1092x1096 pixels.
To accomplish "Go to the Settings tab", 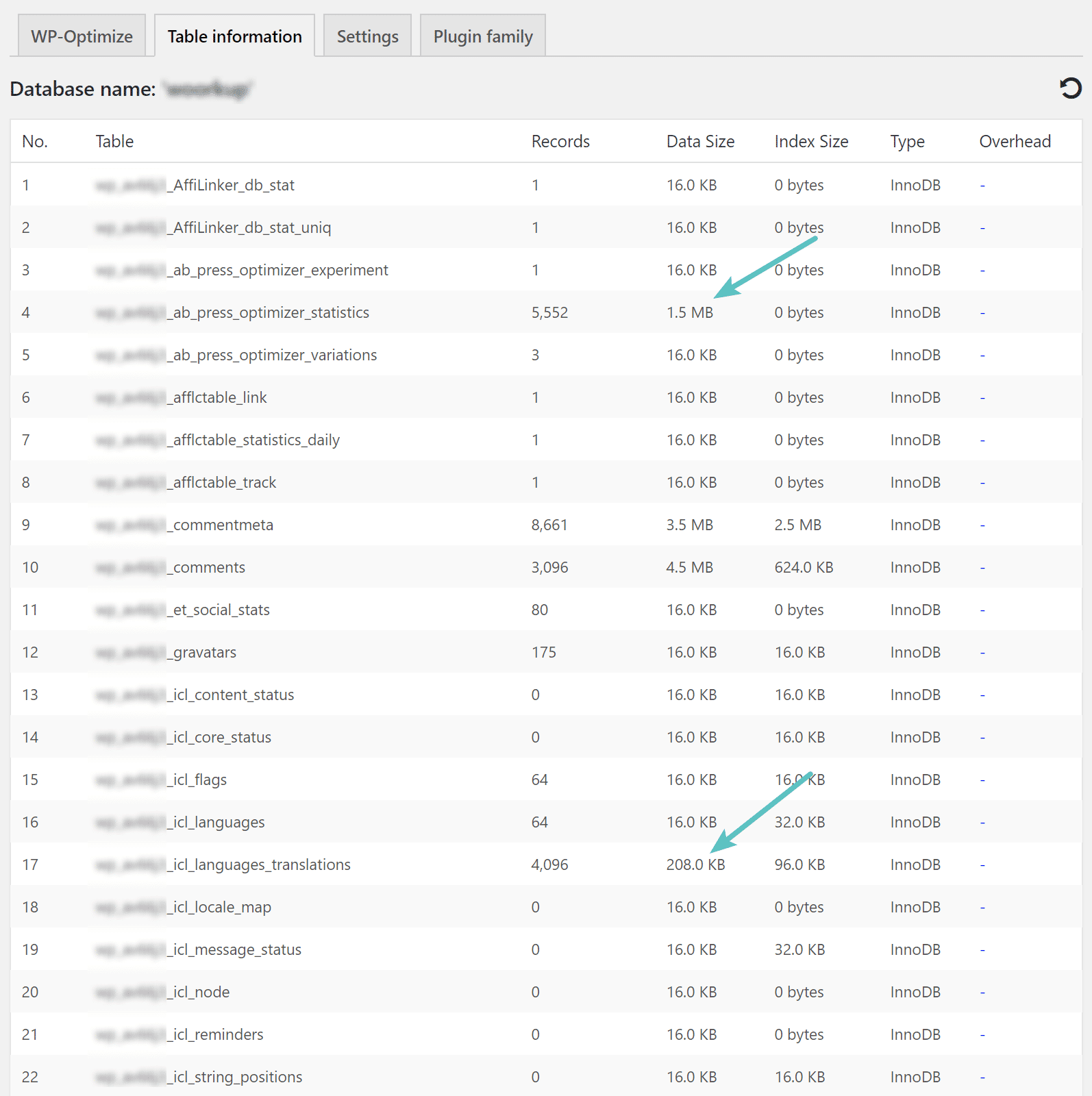I will click(x=367, y=36).
